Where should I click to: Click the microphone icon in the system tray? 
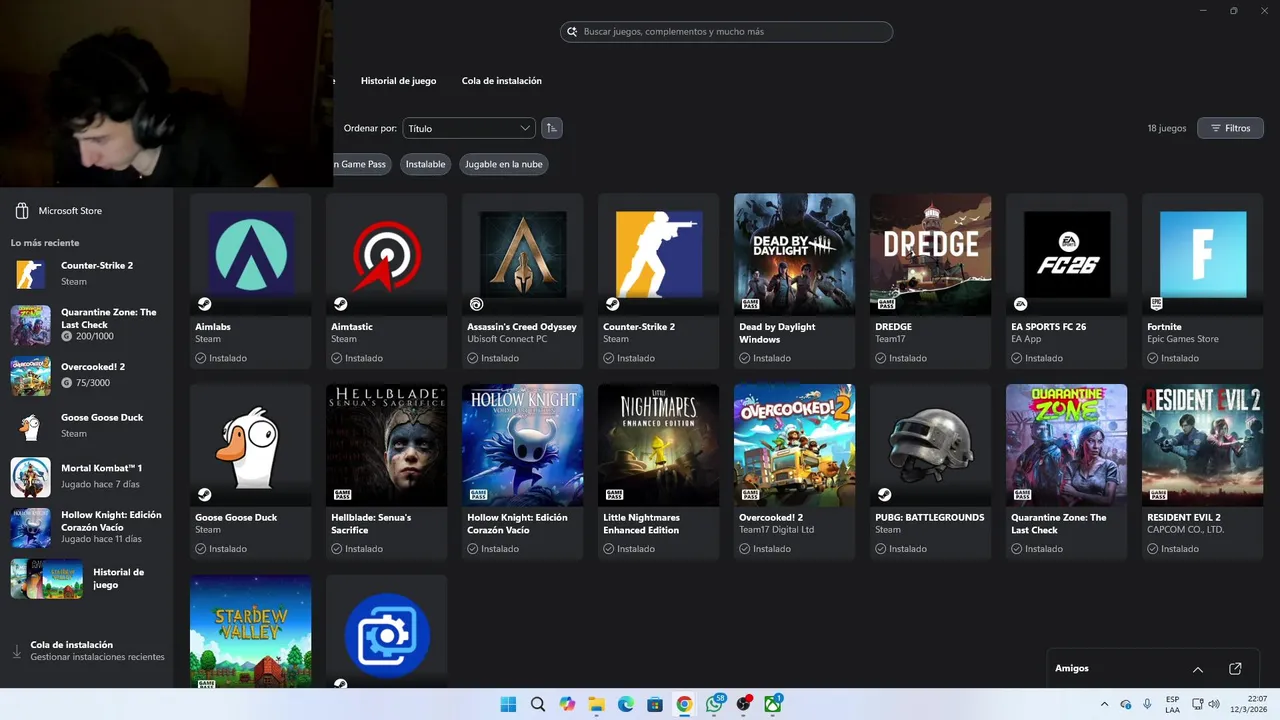point(1147,704)
